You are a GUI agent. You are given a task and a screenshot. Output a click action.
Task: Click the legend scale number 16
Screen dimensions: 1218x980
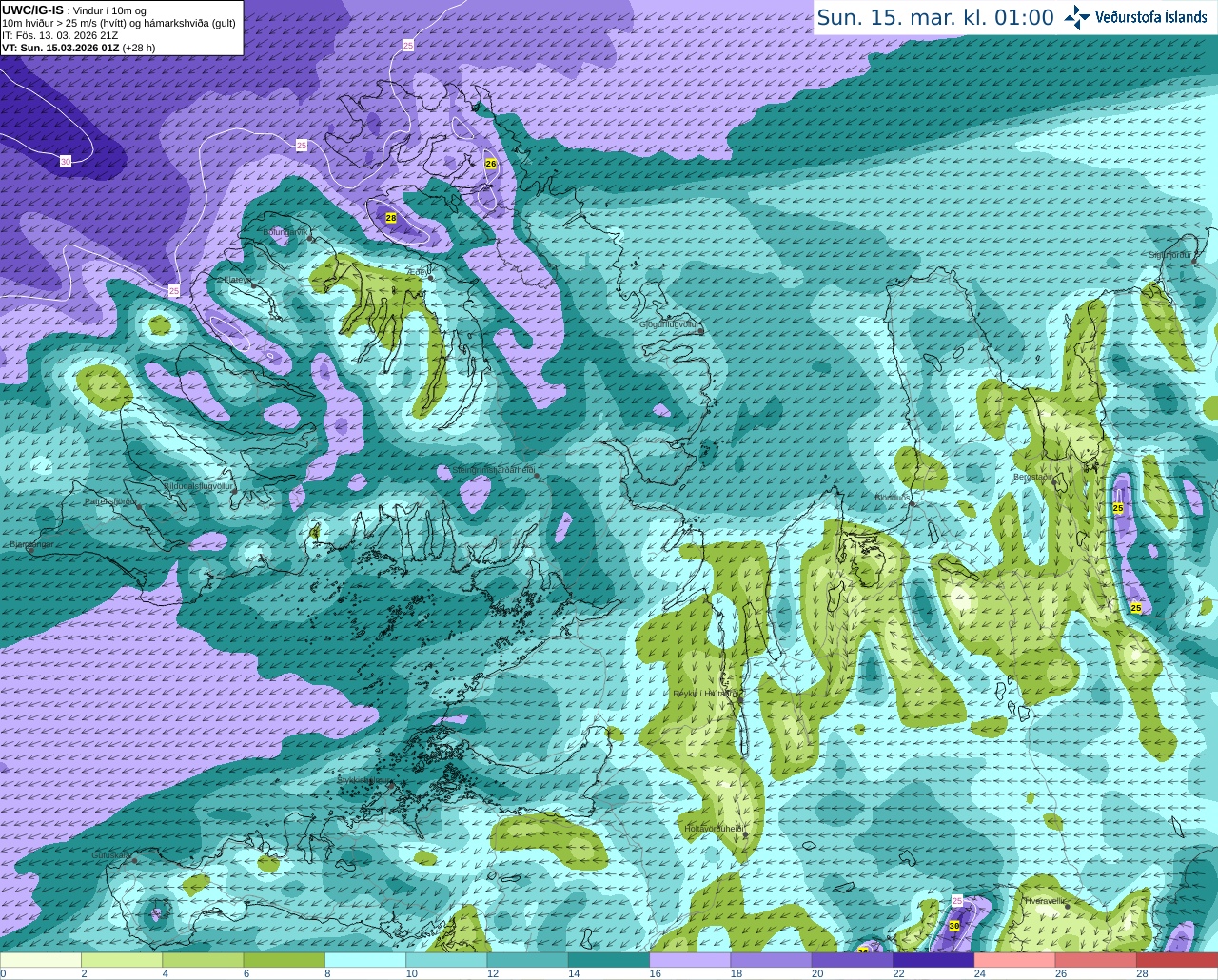655,973
